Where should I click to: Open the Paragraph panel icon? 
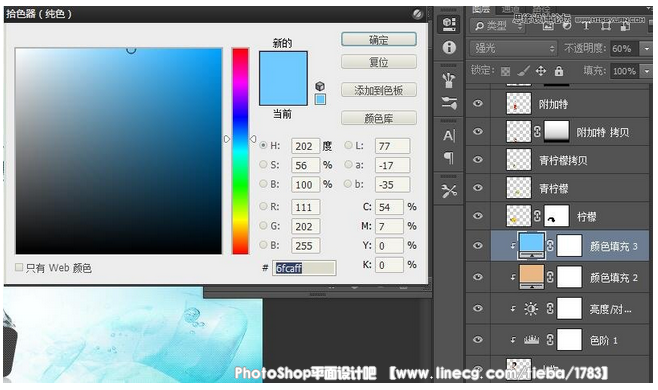(449, 158)
